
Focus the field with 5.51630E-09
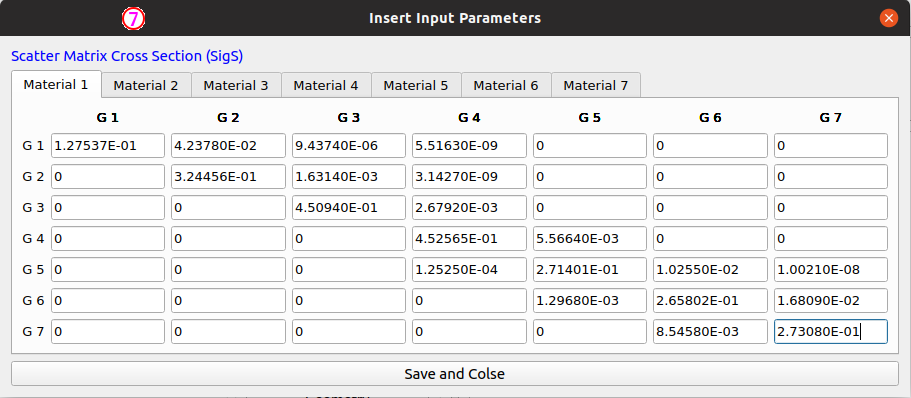469,145
